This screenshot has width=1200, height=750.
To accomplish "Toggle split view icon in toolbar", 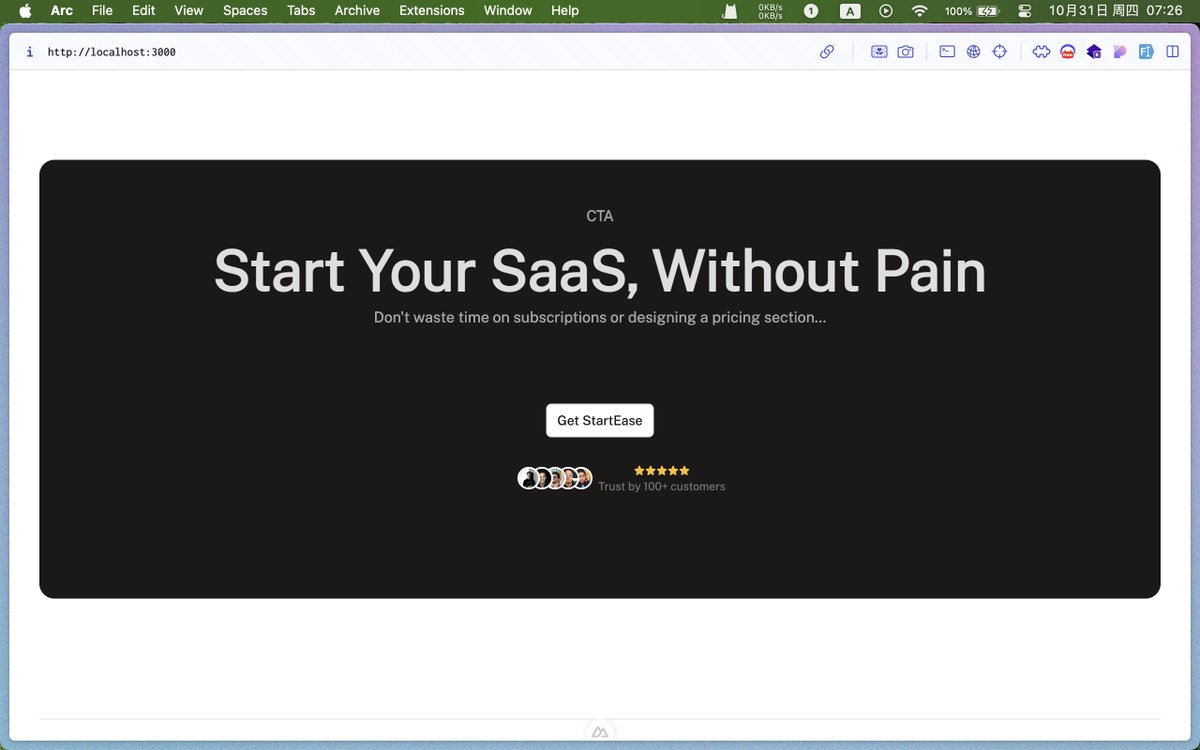I will pos(1173,52).
